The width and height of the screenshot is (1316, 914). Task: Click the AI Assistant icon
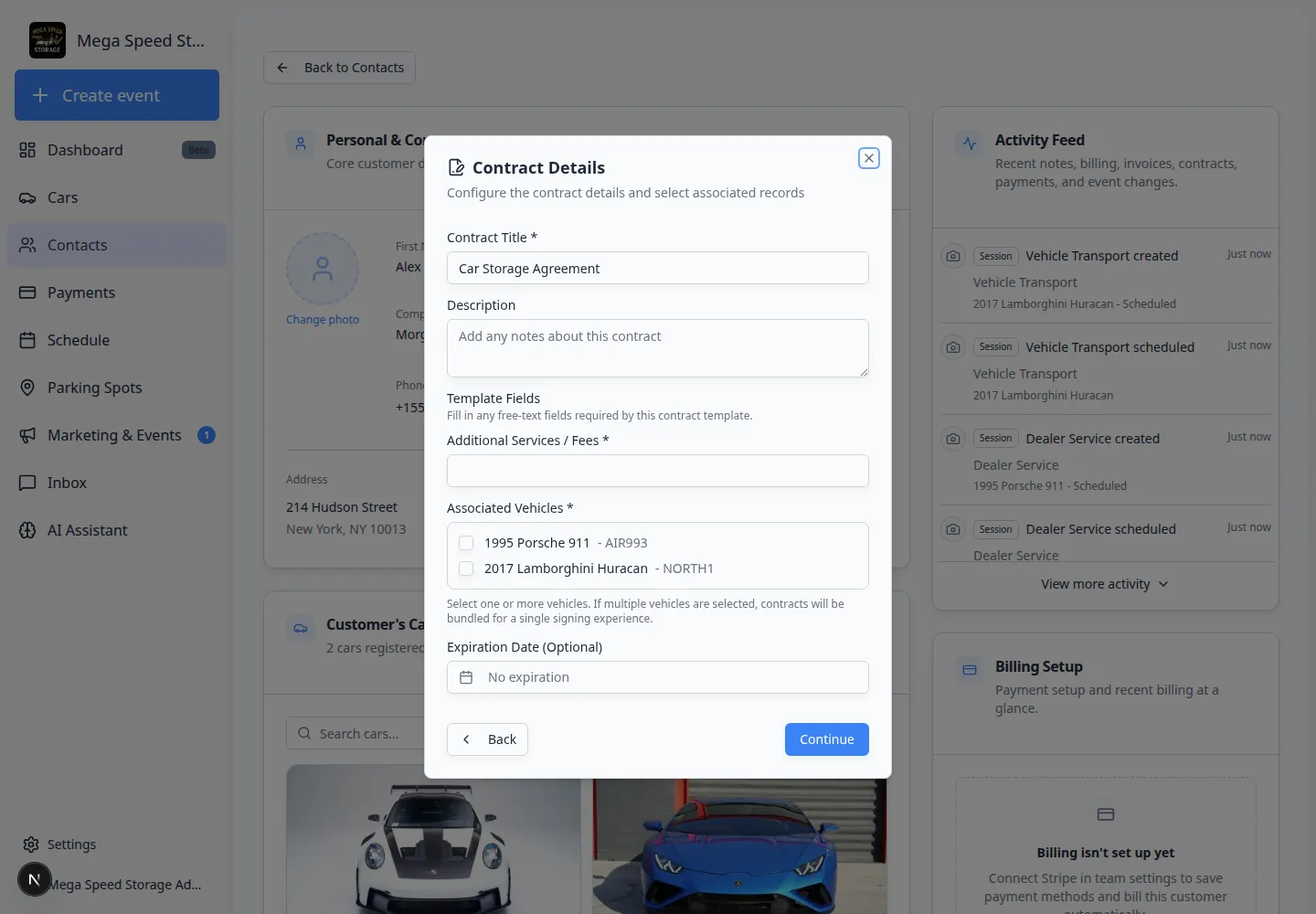coord(27,530)
